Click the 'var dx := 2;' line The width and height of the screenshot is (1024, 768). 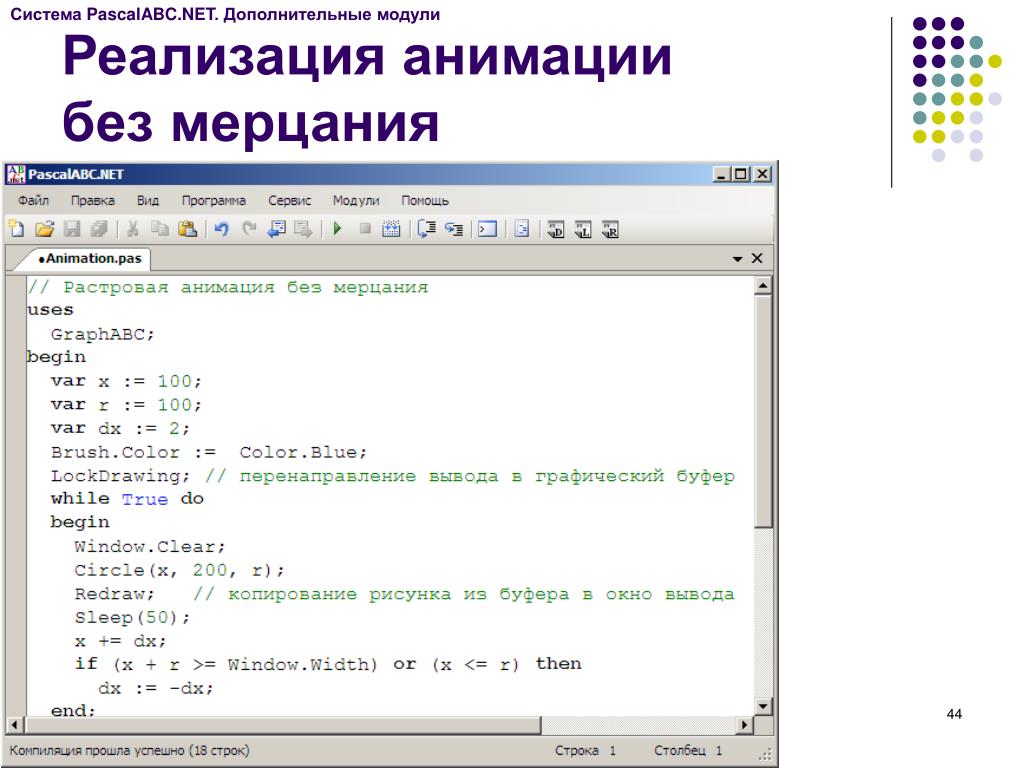120,428
